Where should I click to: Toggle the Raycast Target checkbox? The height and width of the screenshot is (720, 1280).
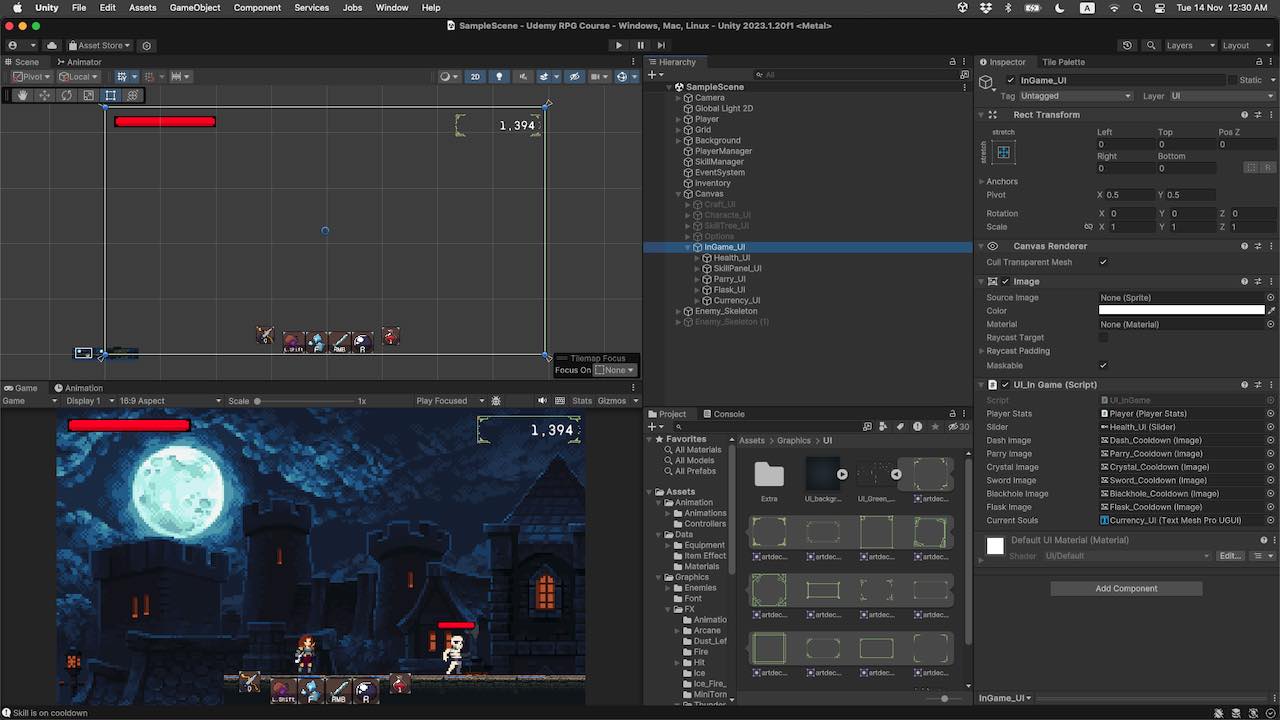click(1103, 338)
